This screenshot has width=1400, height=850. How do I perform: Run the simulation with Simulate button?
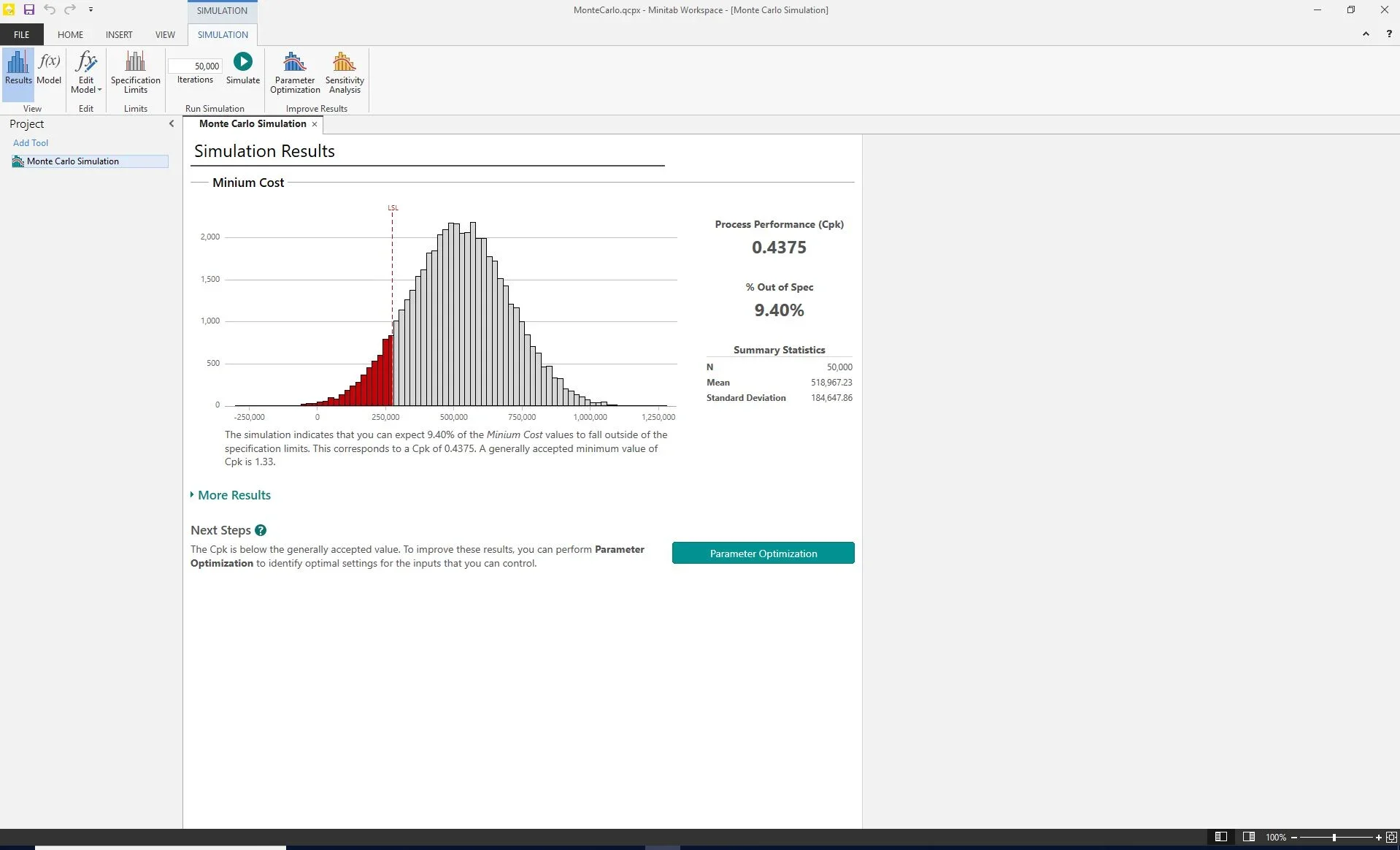[x=242, y=69]
